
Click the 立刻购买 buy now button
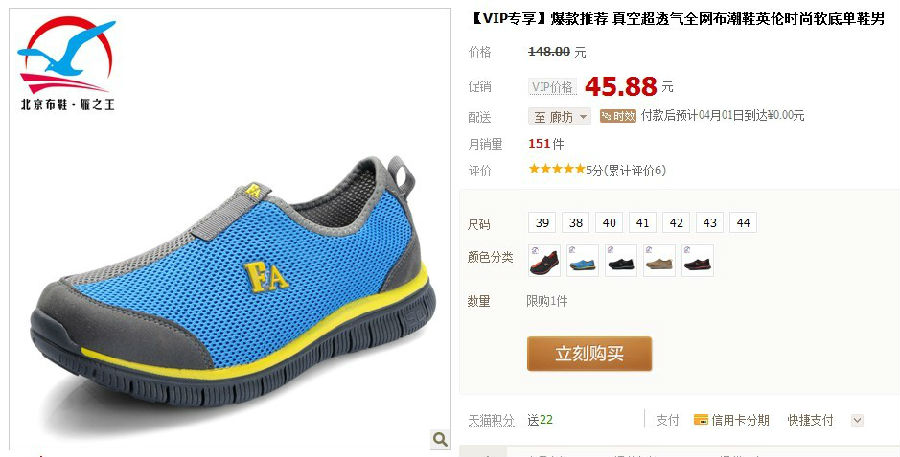[x=589, y=353]
